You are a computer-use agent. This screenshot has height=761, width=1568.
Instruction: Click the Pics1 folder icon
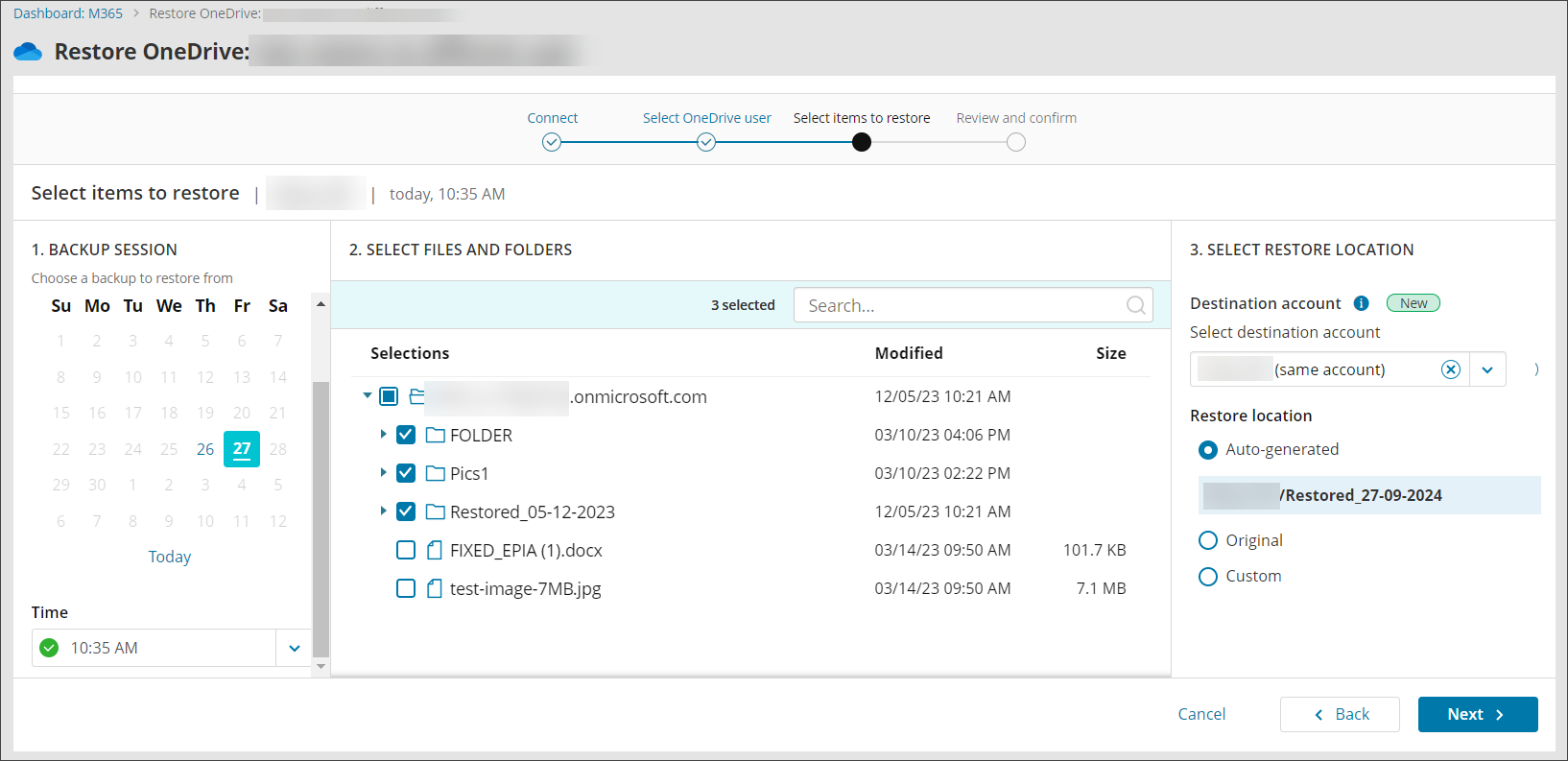click(436, 474)
